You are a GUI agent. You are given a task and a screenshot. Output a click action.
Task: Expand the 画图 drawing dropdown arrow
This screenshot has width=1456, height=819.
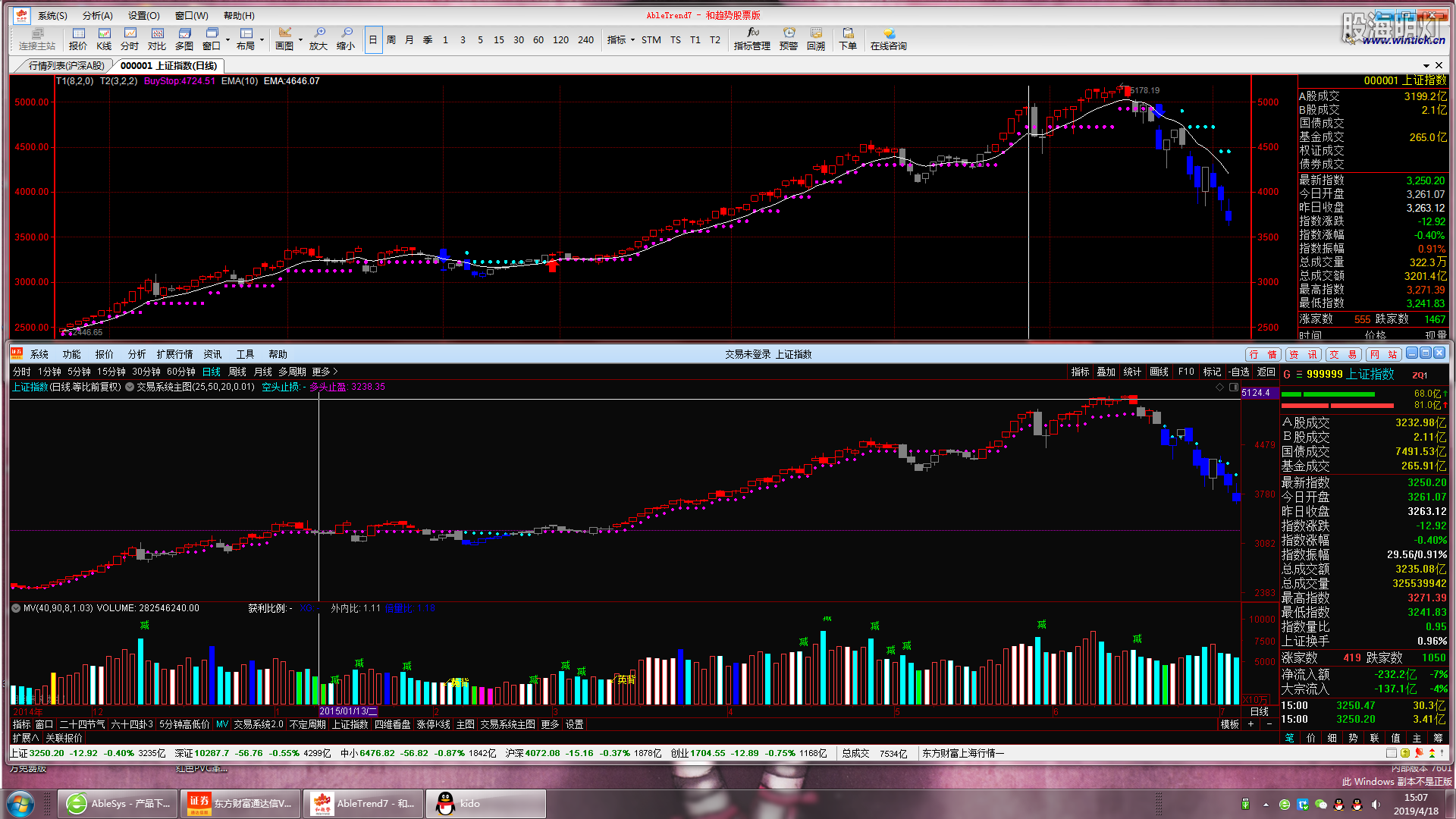[x=300, y=39]
